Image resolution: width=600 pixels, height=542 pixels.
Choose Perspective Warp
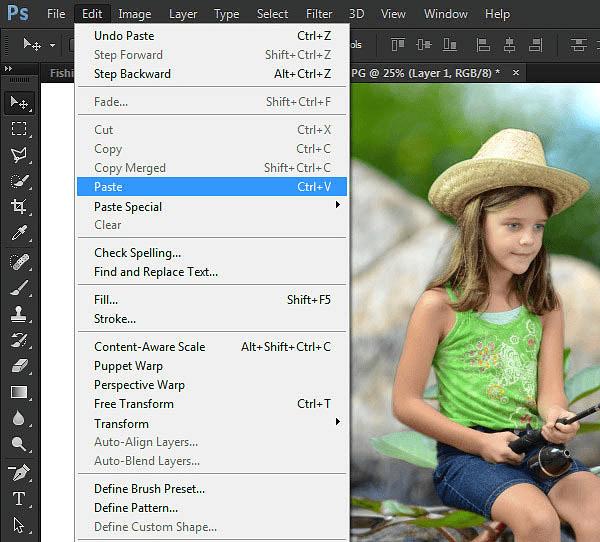[x=212, y=385]
